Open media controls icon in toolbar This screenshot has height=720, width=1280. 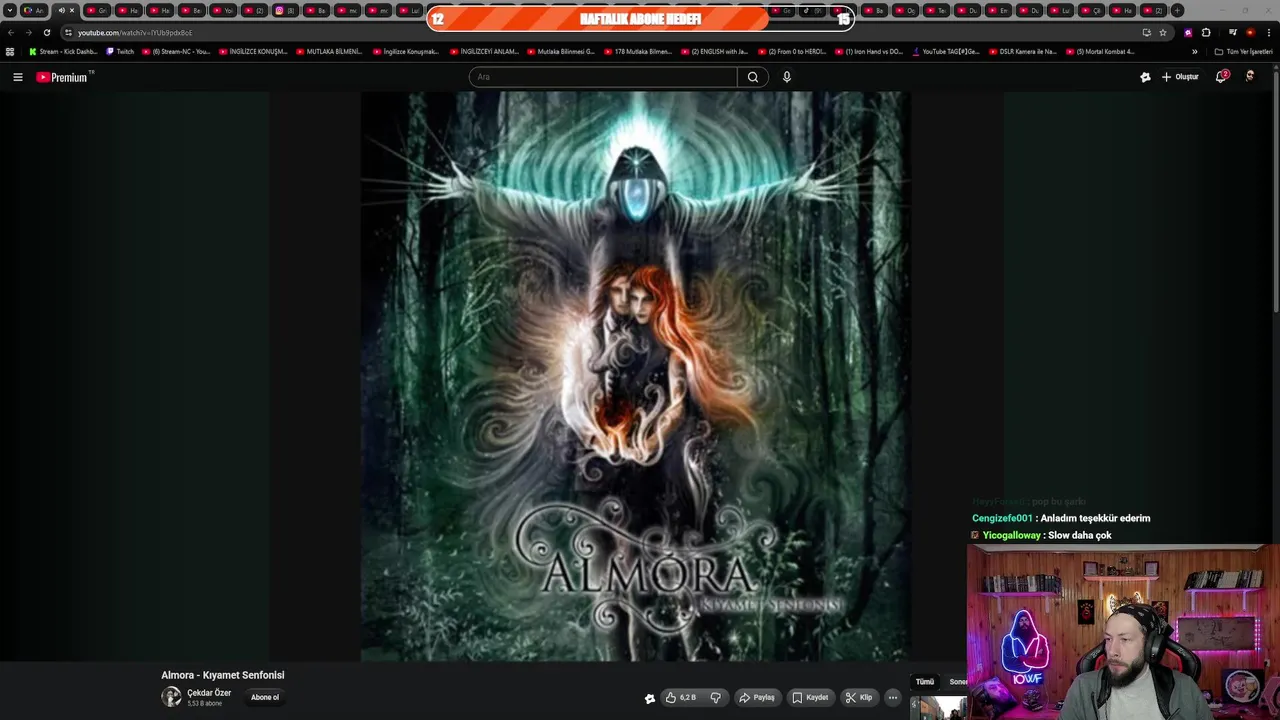[x=1233, y=32]
